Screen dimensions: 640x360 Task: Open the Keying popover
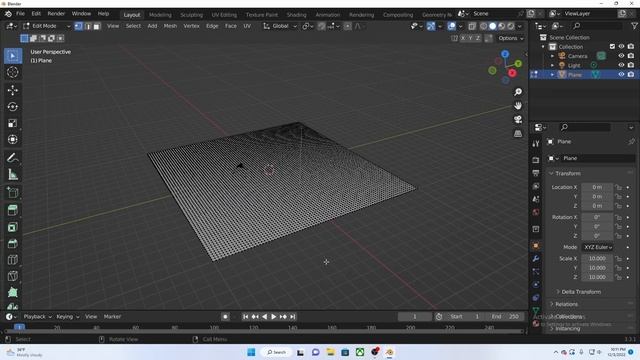click(x=67, y=317)
